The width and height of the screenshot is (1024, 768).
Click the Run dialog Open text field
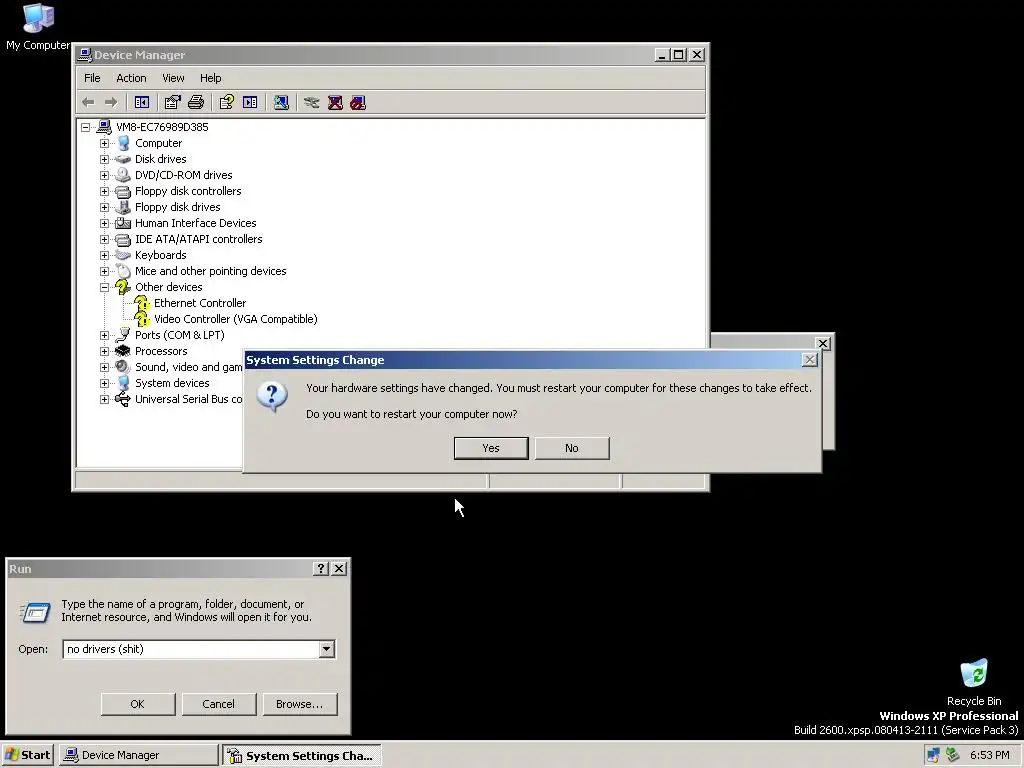(x=191, y=649)
